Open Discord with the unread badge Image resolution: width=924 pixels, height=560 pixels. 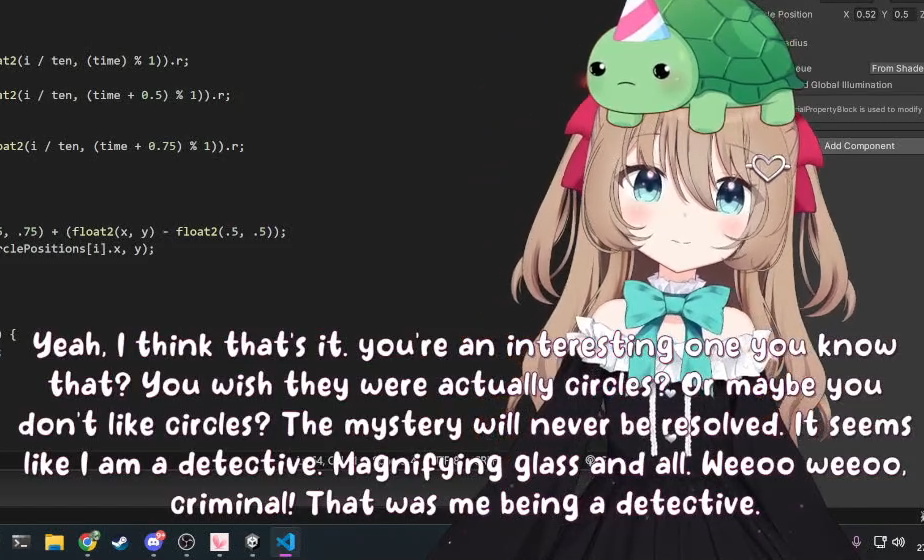[x=154, y=542]
